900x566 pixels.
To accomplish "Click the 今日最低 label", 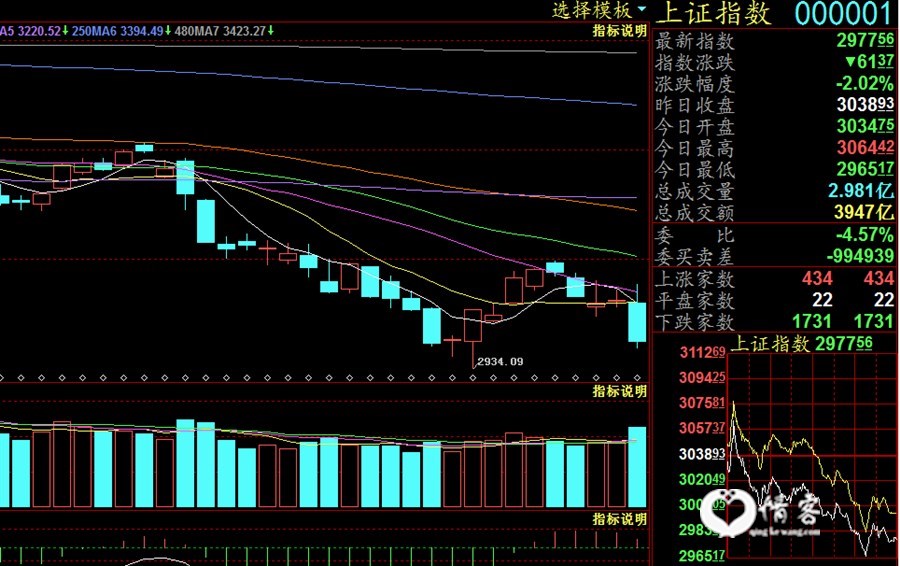I will pyautogui.click(x=695, y=170).
